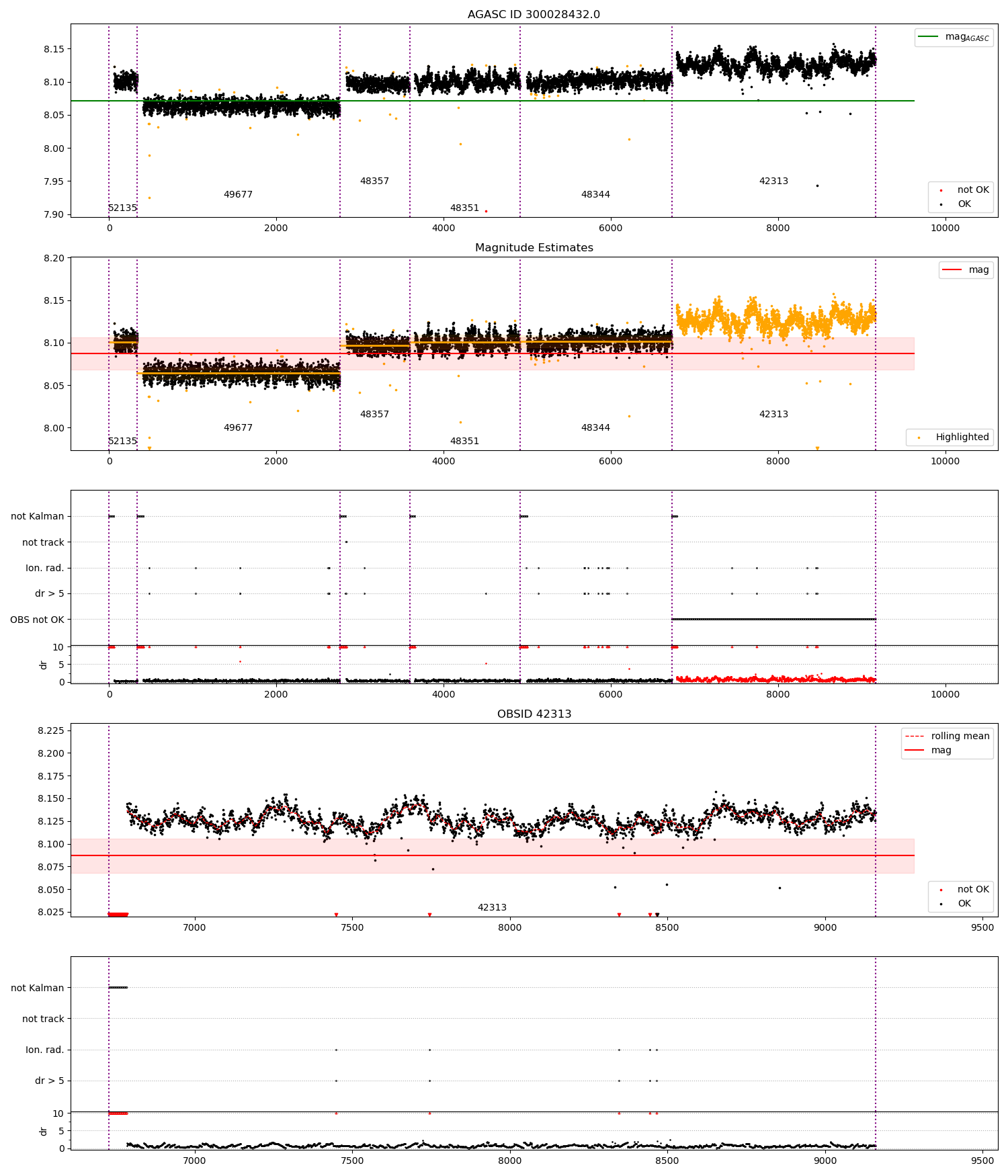Select the mag AGASC legend entry
Image resolution: width=1008 pixels, height=1176 pixels.
(954, 37)
